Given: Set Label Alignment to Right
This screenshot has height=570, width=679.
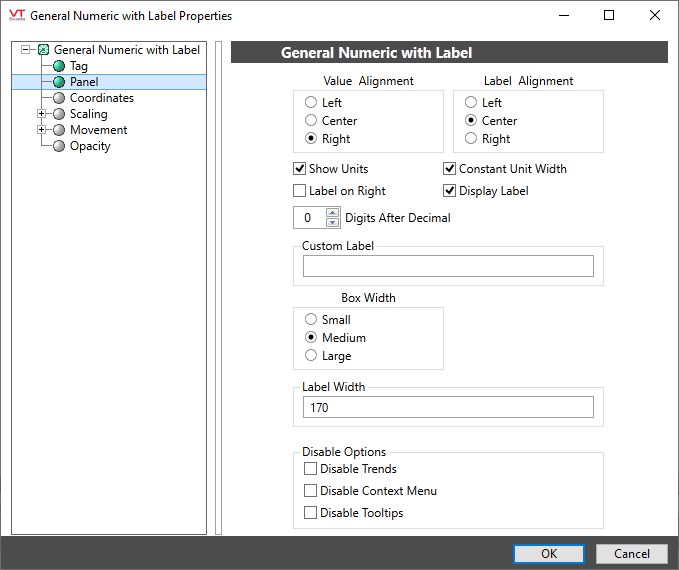Looking at the screenshot, I should 471,138.
